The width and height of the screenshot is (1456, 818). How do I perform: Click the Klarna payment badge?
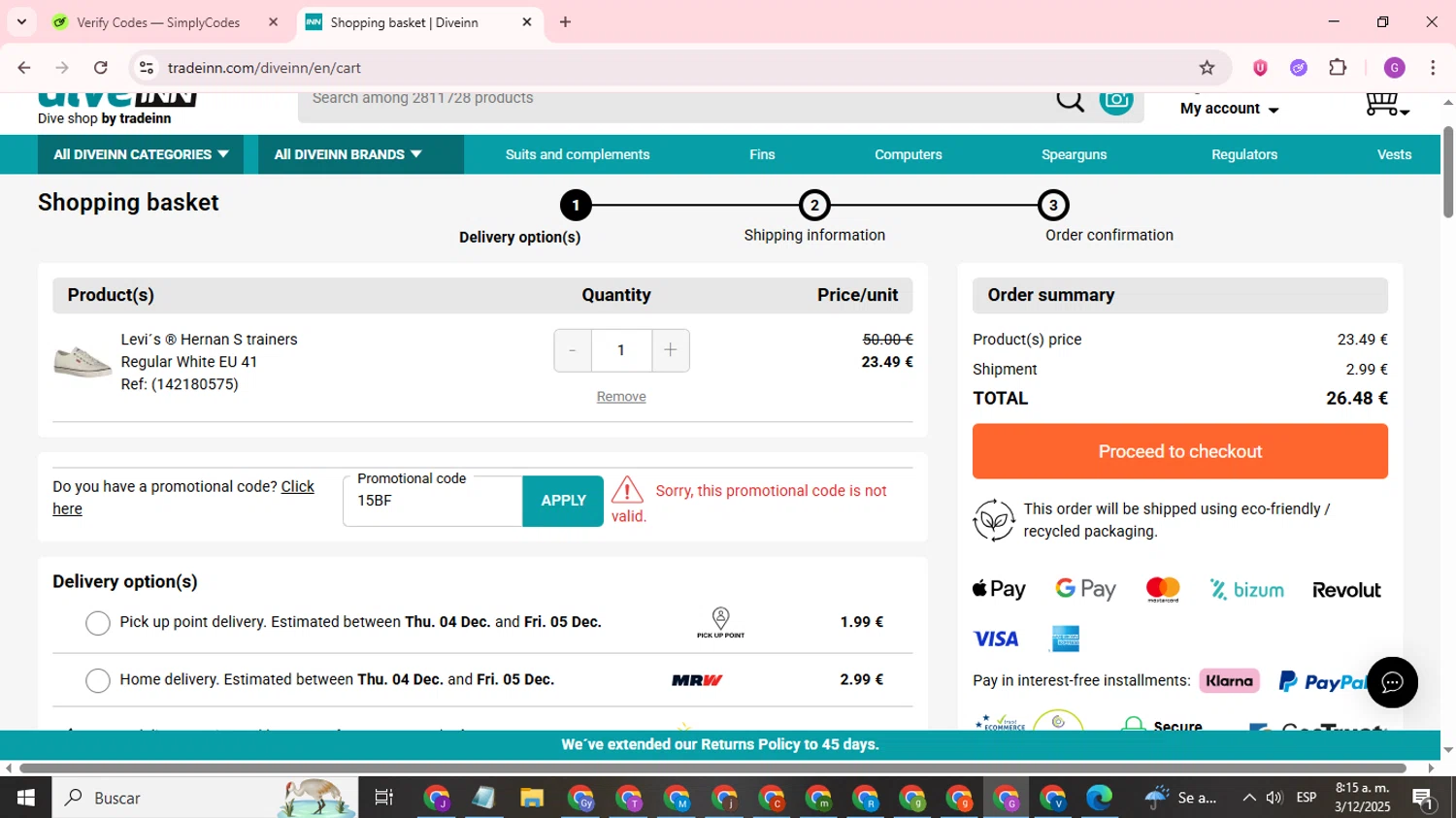point(1229,681)
